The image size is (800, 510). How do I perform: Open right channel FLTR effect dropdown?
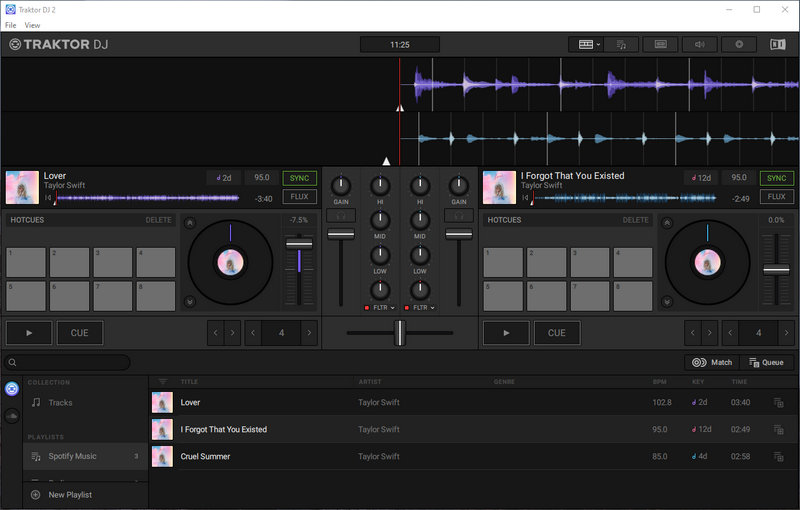point(424,308)
